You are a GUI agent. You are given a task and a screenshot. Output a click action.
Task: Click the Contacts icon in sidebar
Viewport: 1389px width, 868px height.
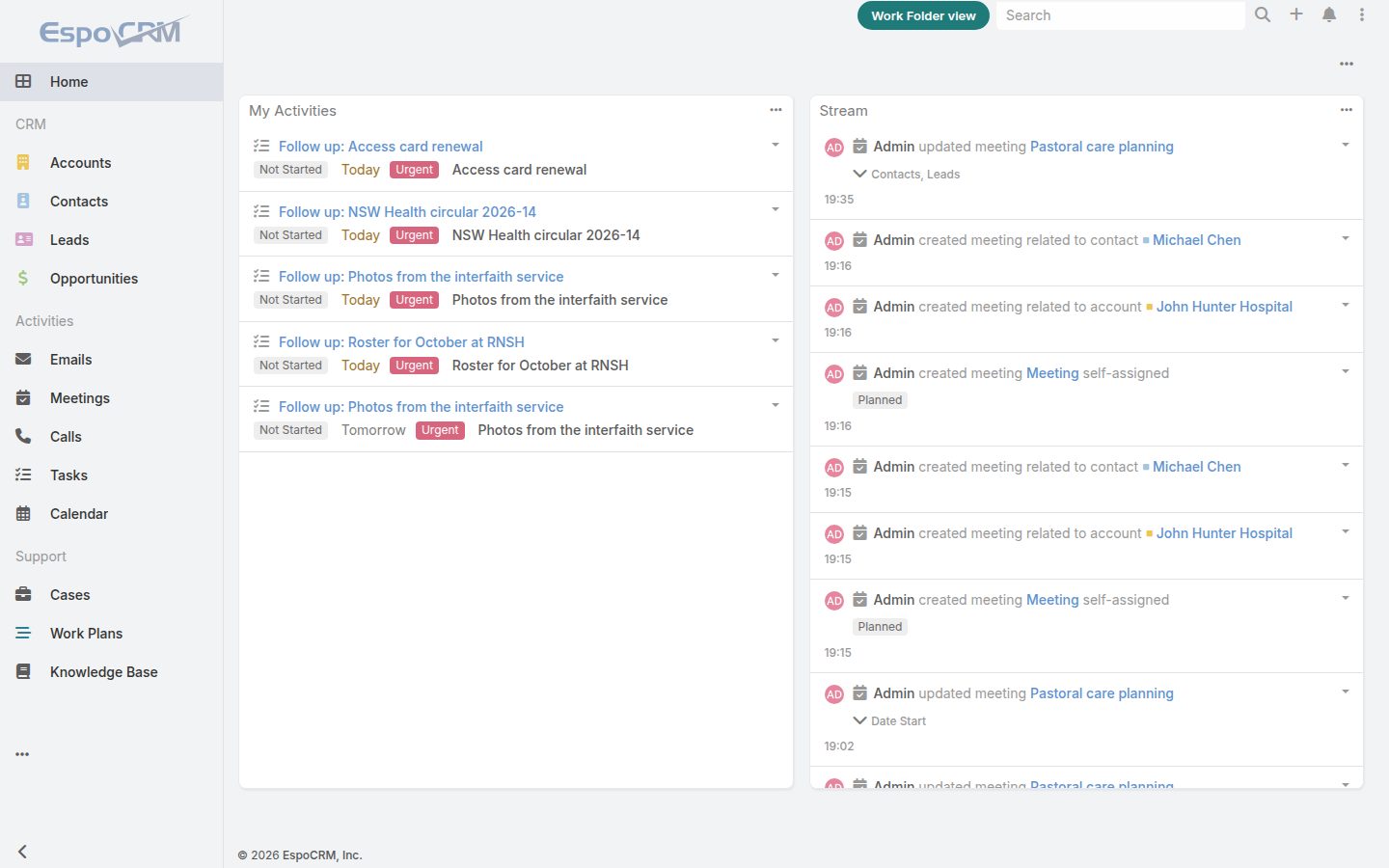click(23, 201)
